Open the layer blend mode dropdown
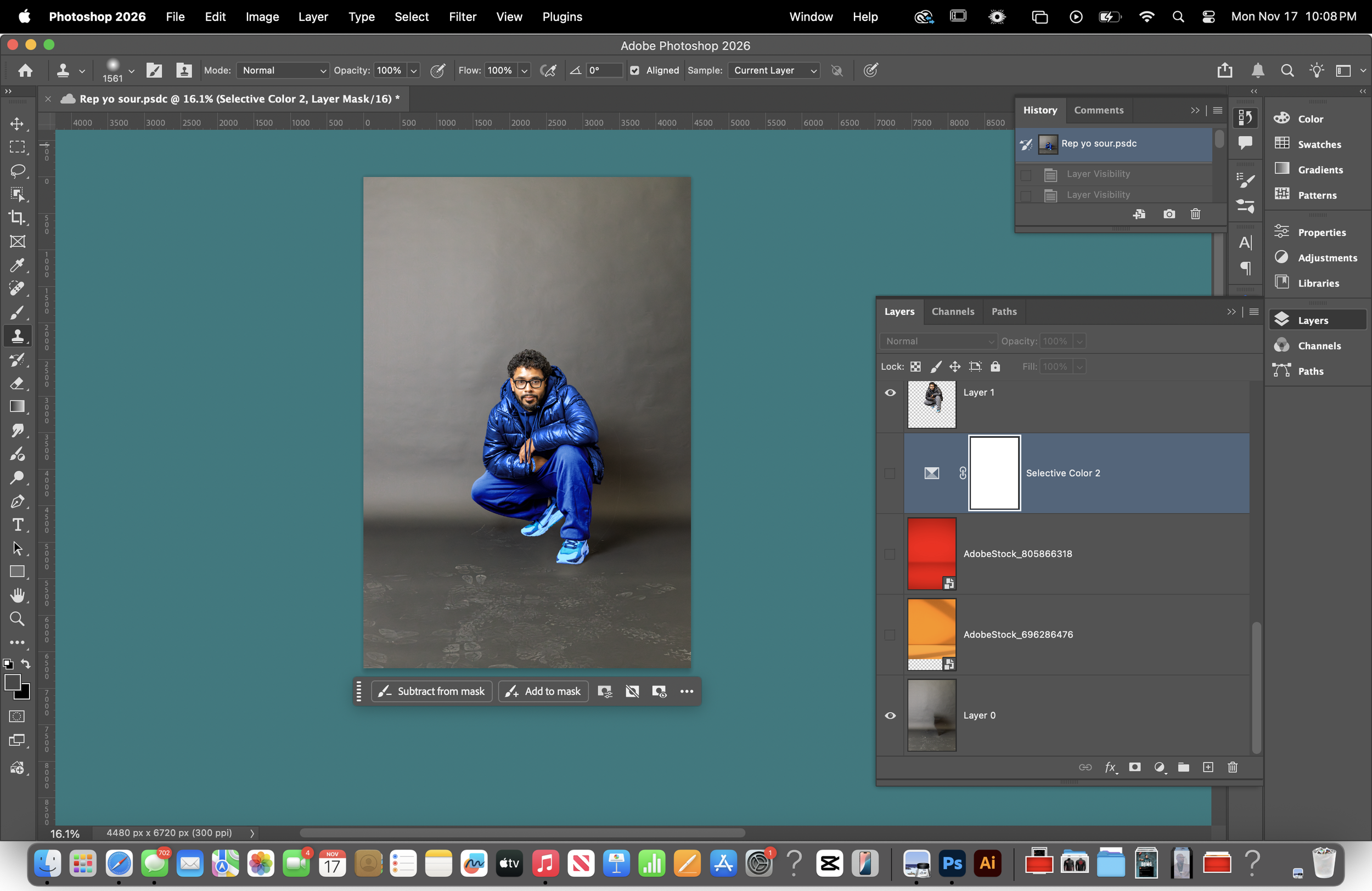This screenshot has width=1372, height=891. point(938,341)
